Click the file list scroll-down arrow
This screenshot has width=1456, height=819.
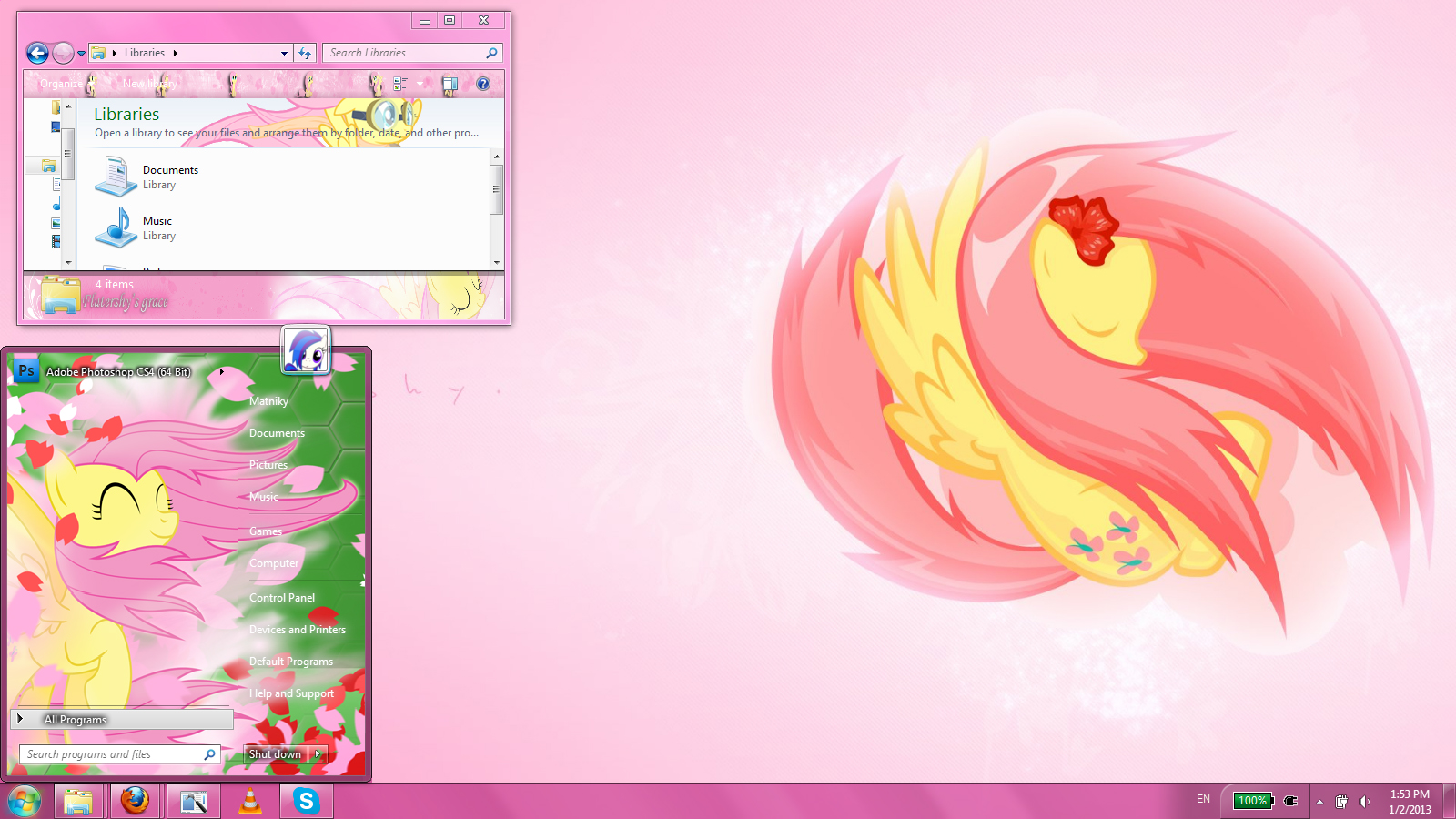(496, 263)
